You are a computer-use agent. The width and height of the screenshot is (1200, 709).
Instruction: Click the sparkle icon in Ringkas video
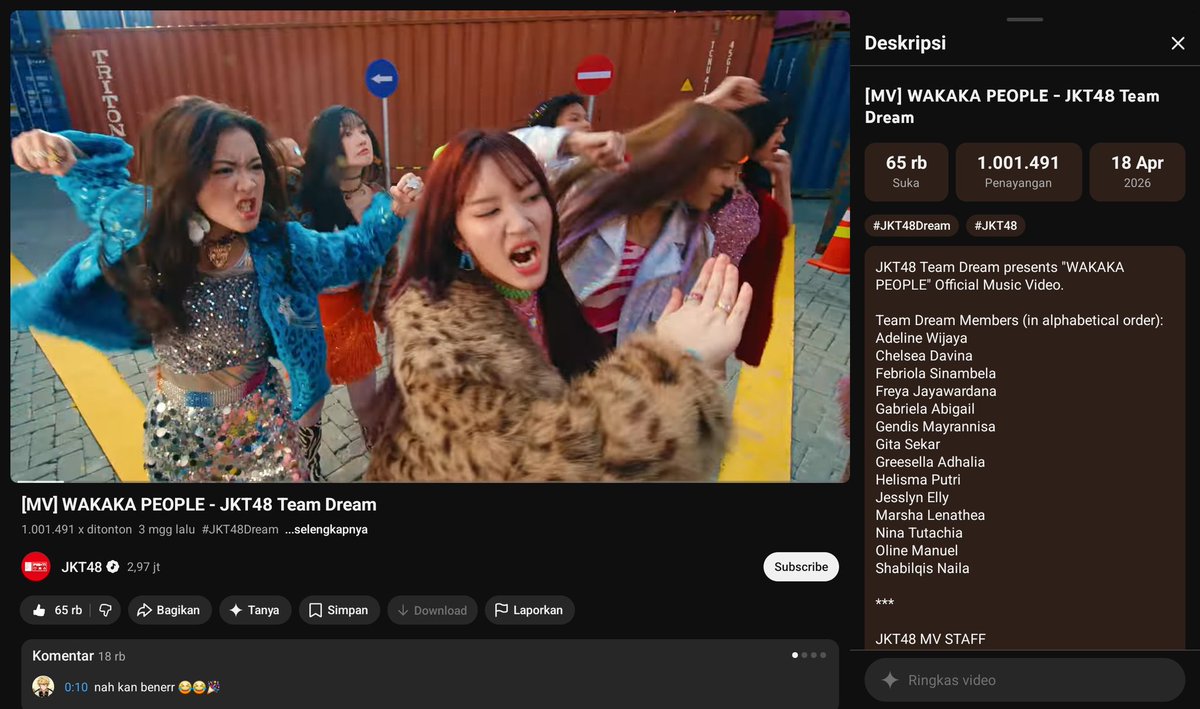(x=889, y=680)
